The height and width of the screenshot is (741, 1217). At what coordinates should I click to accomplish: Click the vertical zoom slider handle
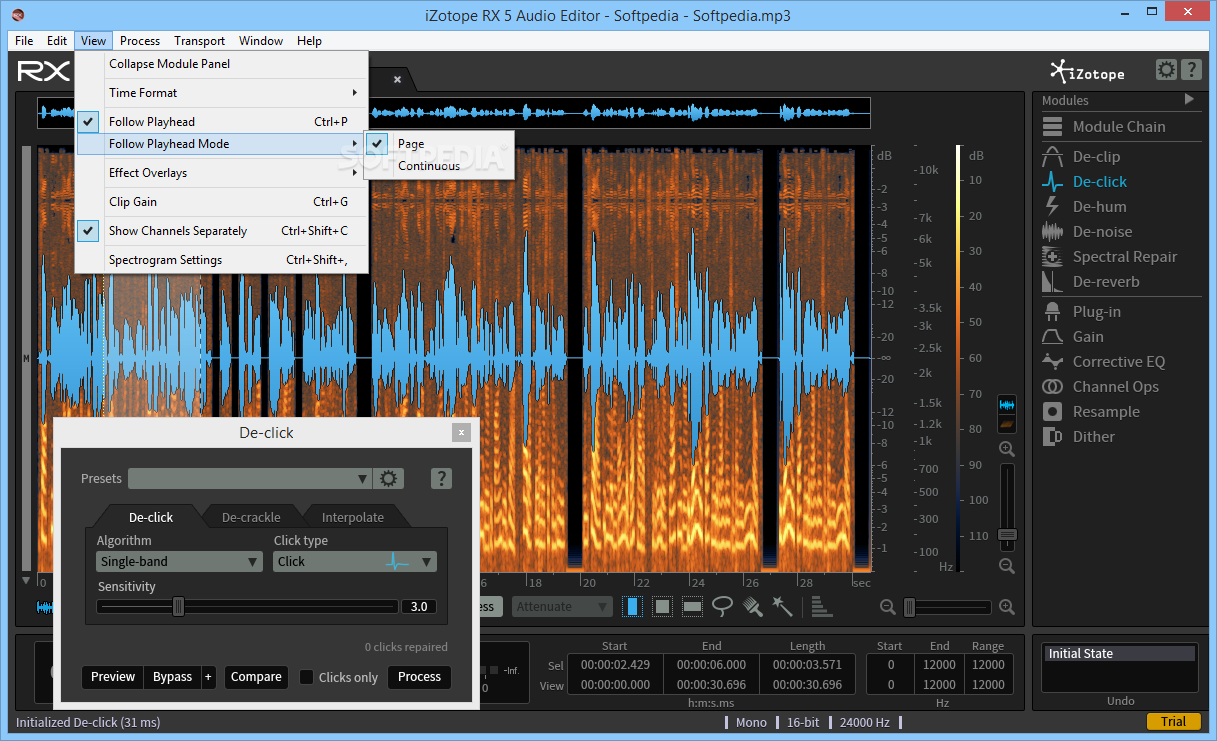tap(1007, 535)
